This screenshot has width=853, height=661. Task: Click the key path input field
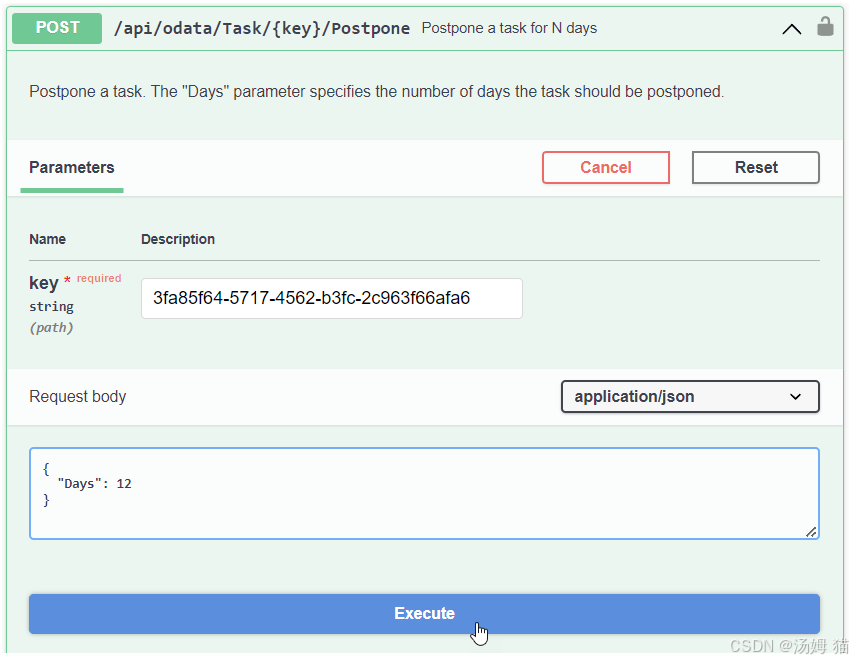click(332, 298)
